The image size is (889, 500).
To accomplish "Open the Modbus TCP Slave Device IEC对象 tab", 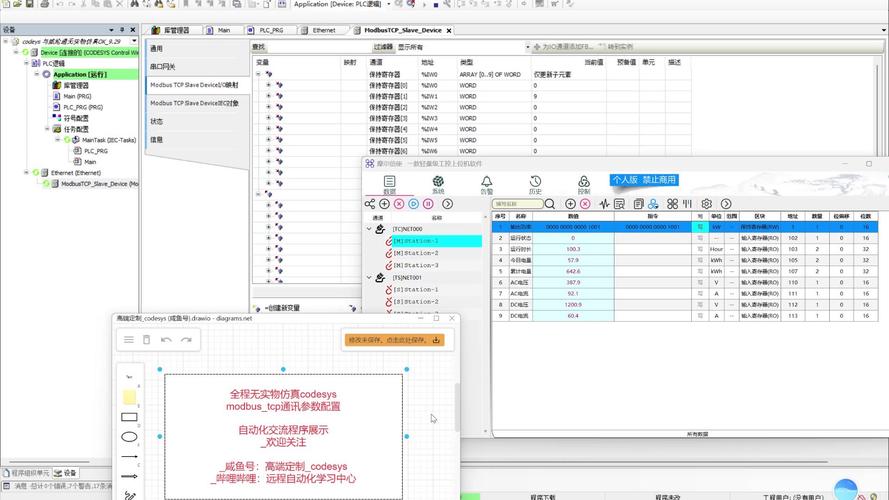I will pyautogui.click(x=198, y=103).
